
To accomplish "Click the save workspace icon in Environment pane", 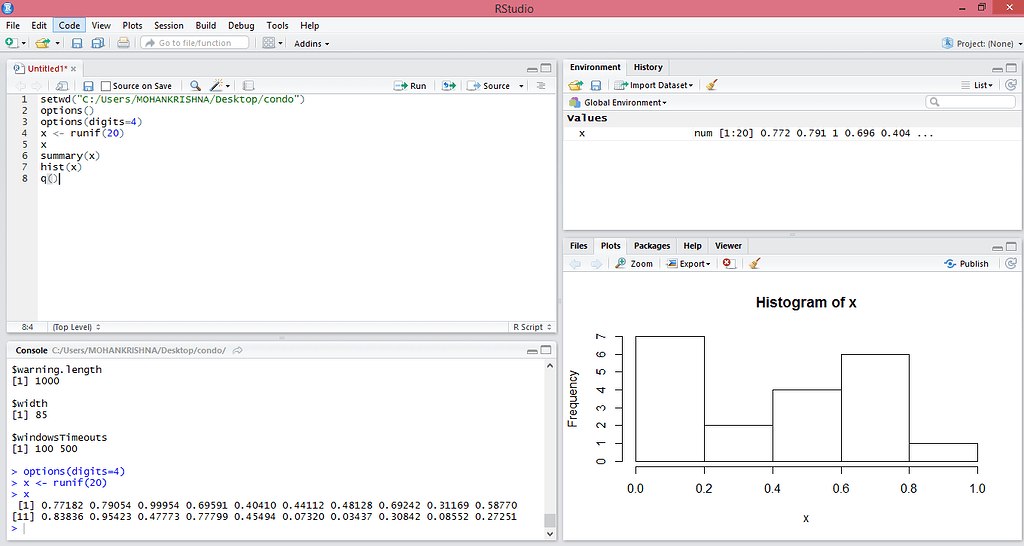I will [x=596, y=85].
